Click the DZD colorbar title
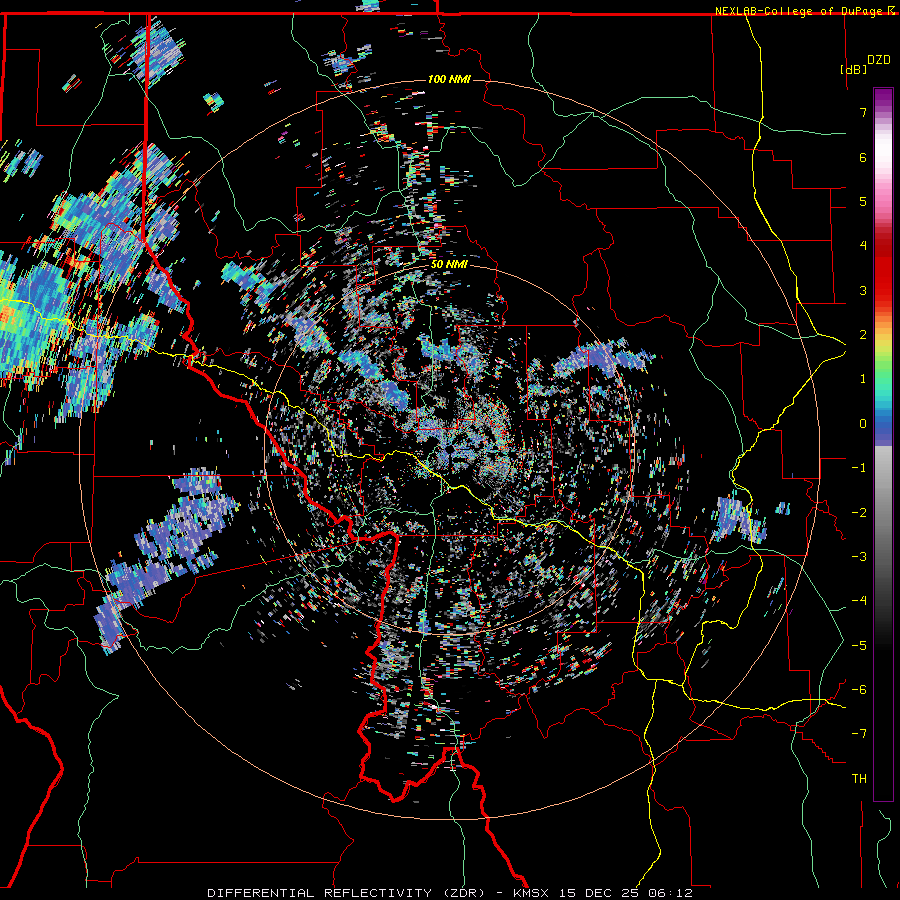This screenshot has height=900, width=900. click(879, 60)
